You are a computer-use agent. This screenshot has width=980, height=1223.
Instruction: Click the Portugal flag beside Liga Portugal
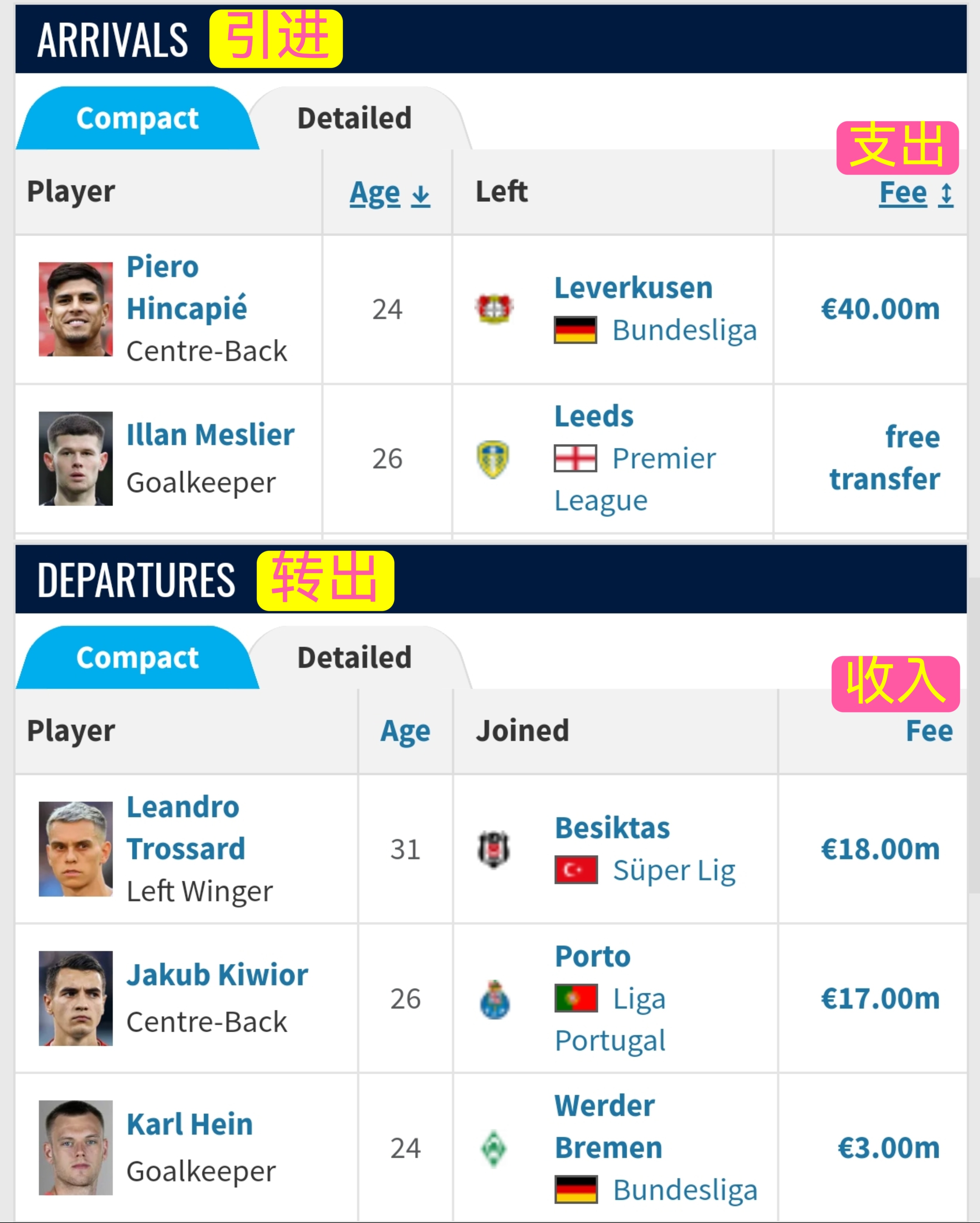tap(576, 998)
